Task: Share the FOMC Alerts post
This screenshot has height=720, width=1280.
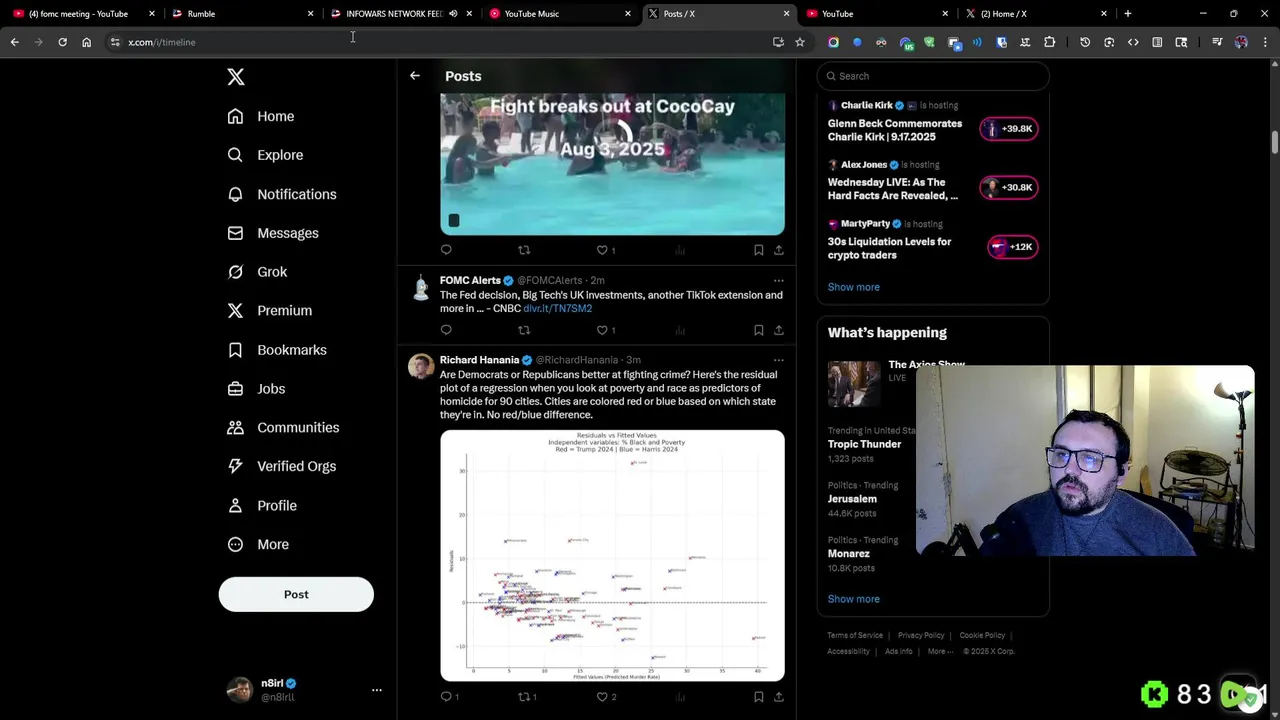Action: click(779, 330)
